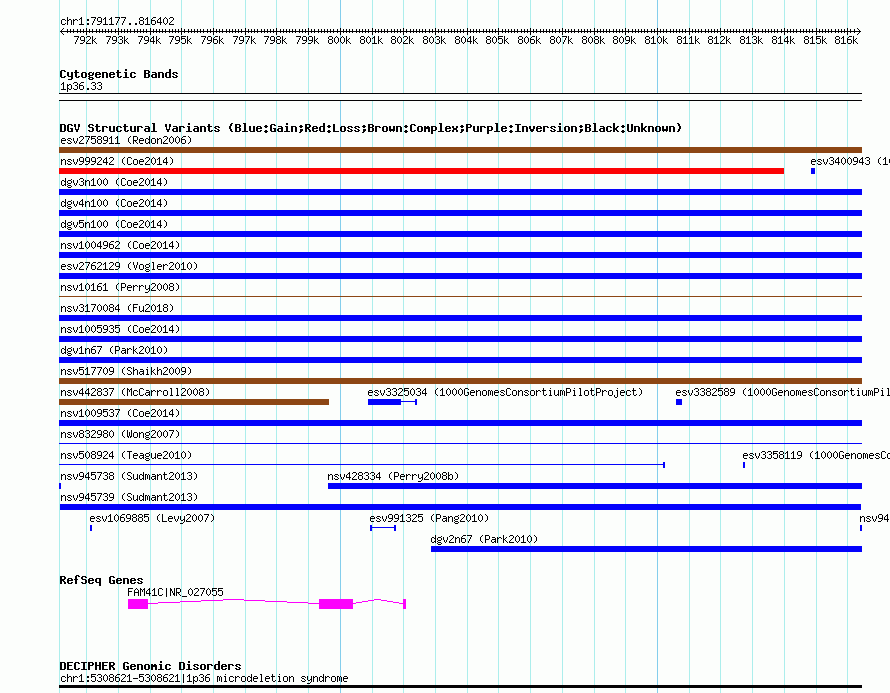
Task: Click the red nsv999242 loss variant bar
Action: pos(420,171)
